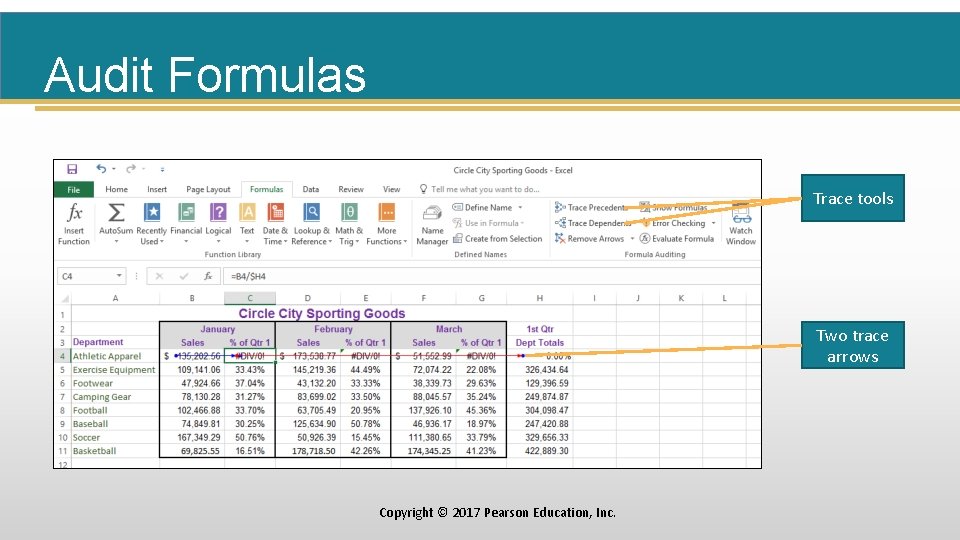Click the Undo arrow icon
The width and height of the screenshot is (960, 540).
[x=101, y=169]
